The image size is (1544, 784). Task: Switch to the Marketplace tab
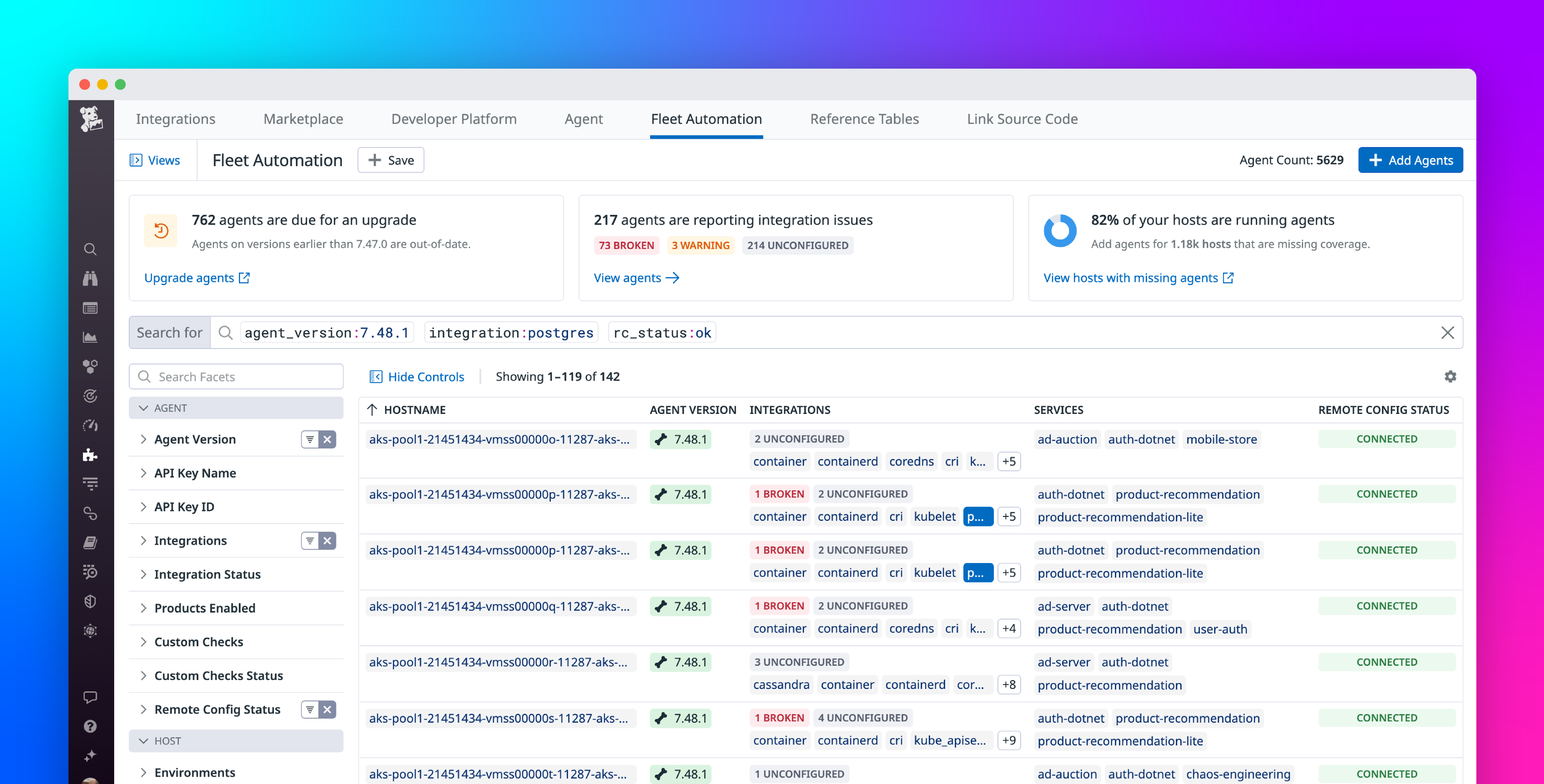[303, 119]
